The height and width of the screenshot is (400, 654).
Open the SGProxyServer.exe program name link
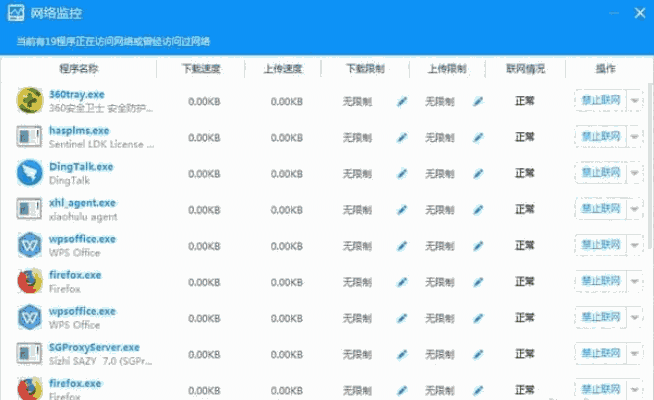(94, 347)
